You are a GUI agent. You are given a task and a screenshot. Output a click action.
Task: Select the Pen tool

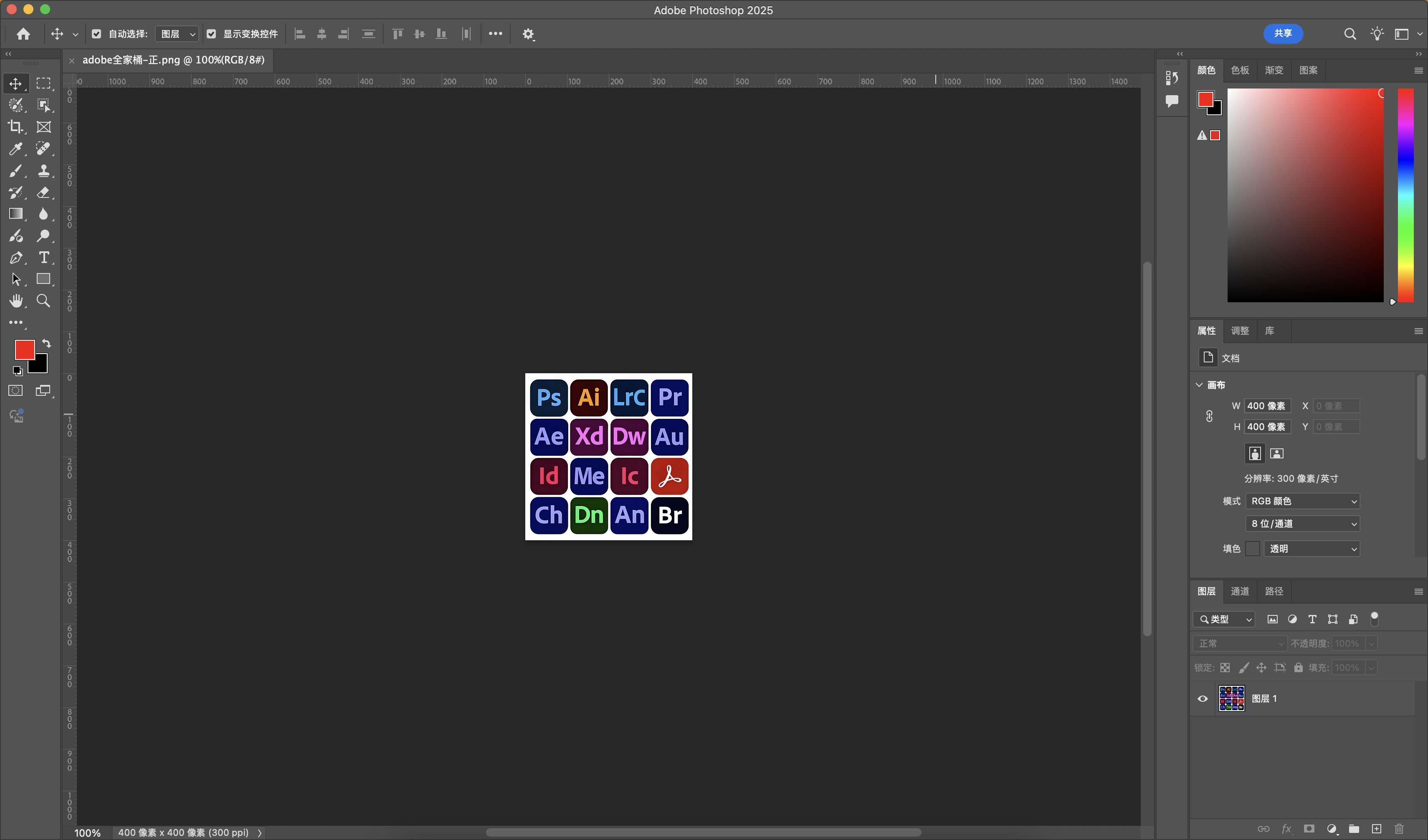[15, 258]
